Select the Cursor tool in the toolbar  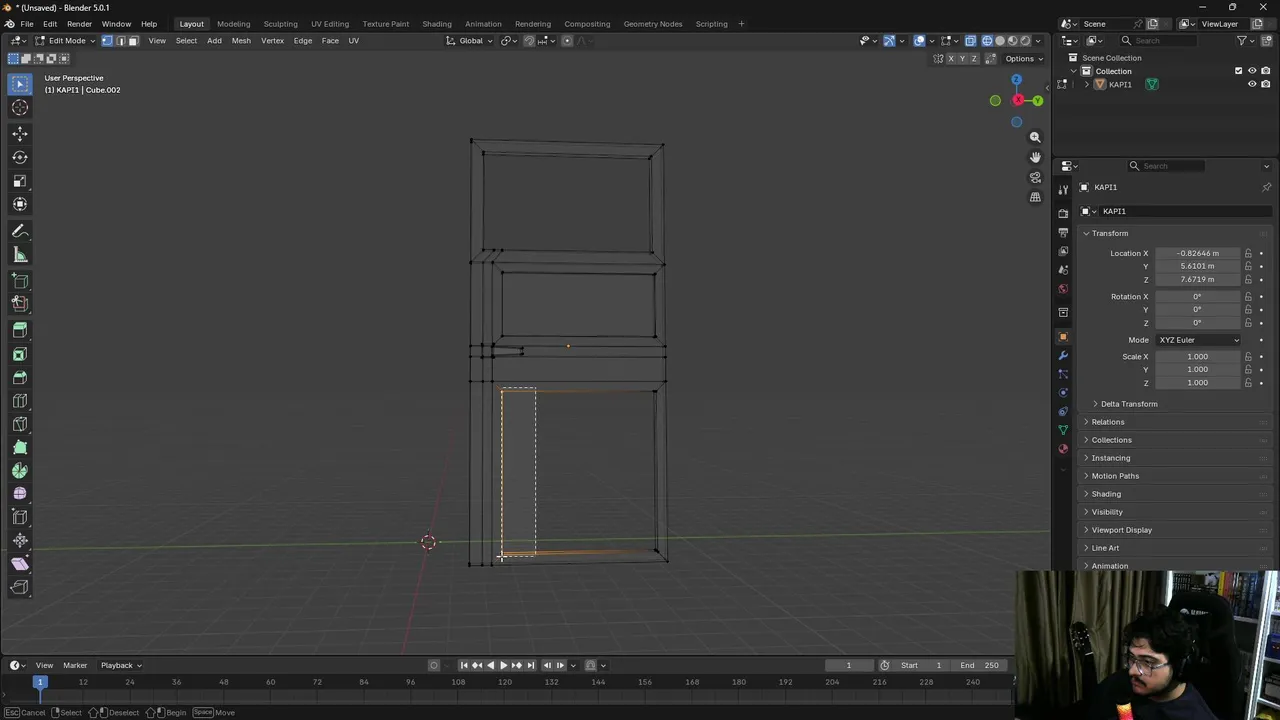tap(20, 108)
